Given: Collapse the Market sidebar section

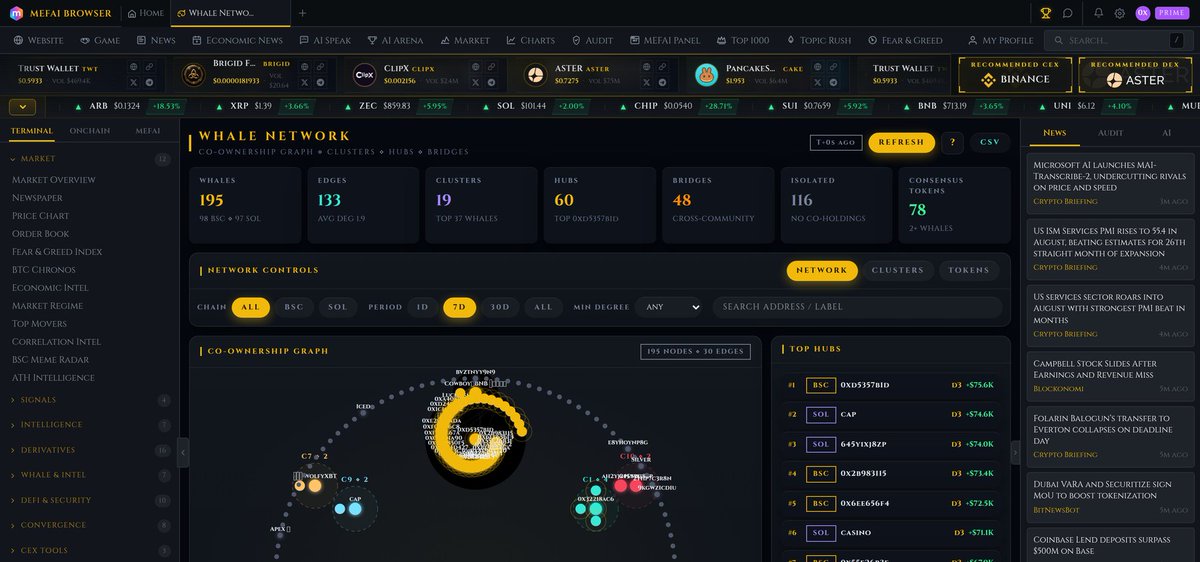Looking at the screenshot, I should point(90,159).
